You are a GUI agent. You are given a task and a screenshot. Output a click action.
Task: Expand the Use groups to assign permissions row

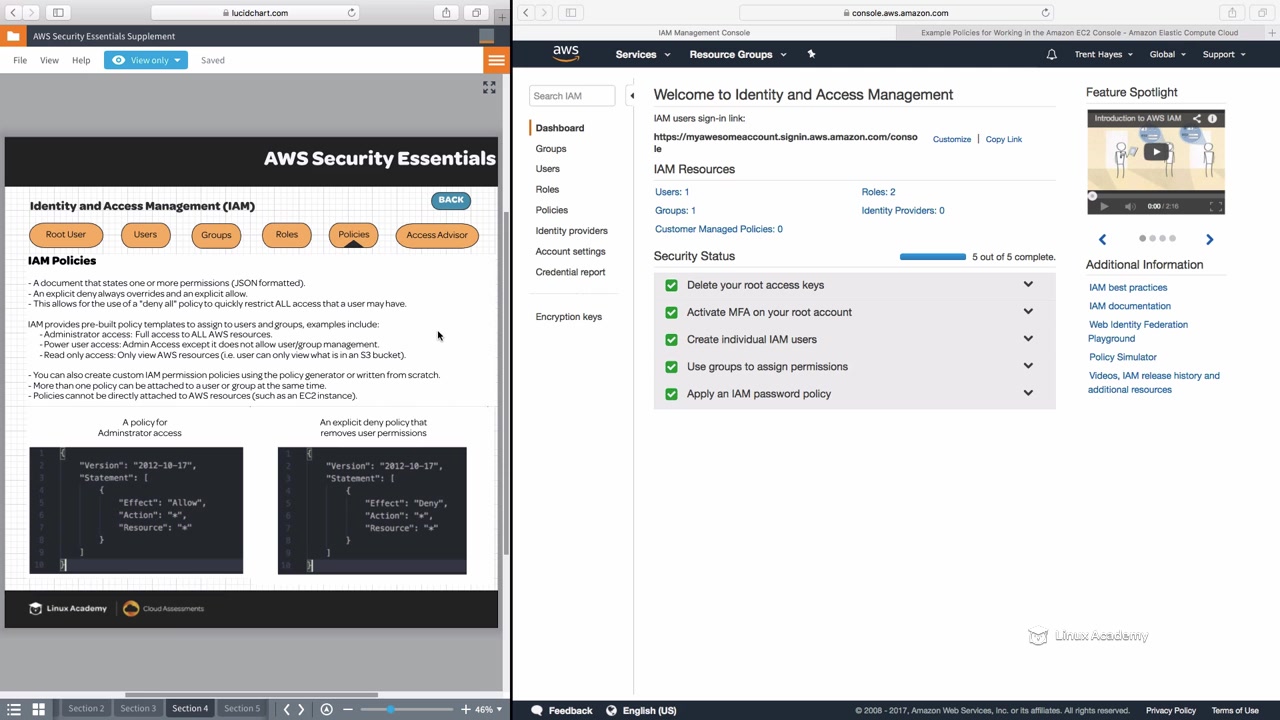click(x=1028, y=365)
